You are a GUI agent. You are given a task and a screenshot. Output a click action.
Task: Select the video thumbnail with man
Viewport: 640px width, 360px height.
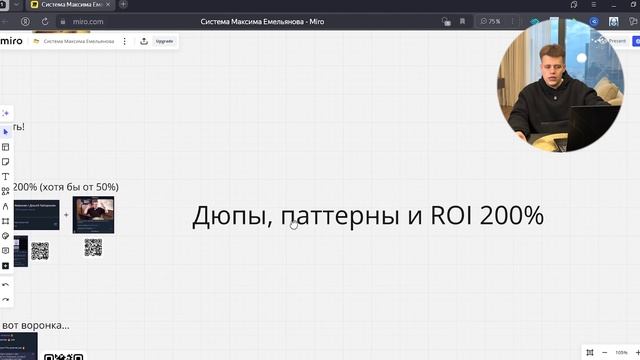click(x=93, y=215)
